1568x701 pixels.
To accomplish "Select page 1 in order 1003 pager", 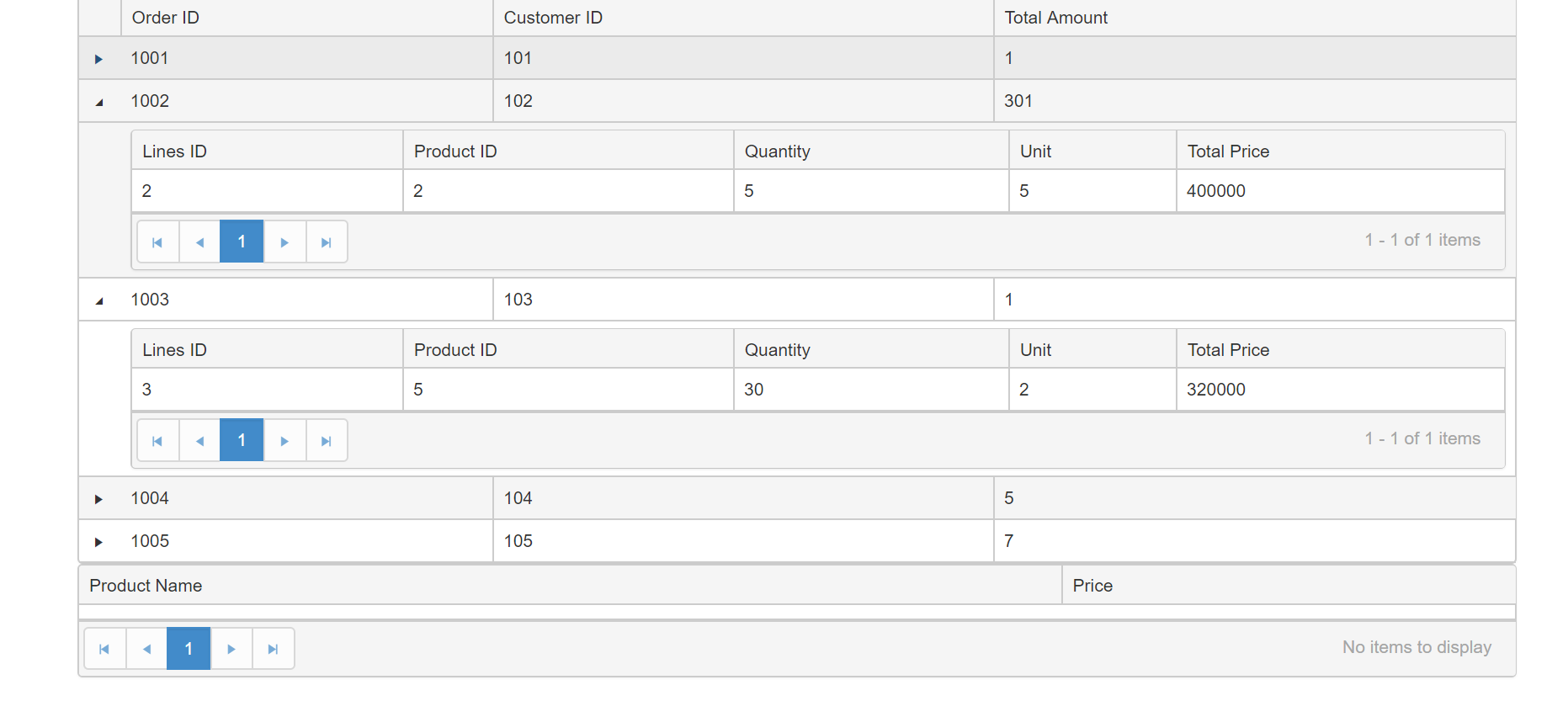I will [242, 440].
